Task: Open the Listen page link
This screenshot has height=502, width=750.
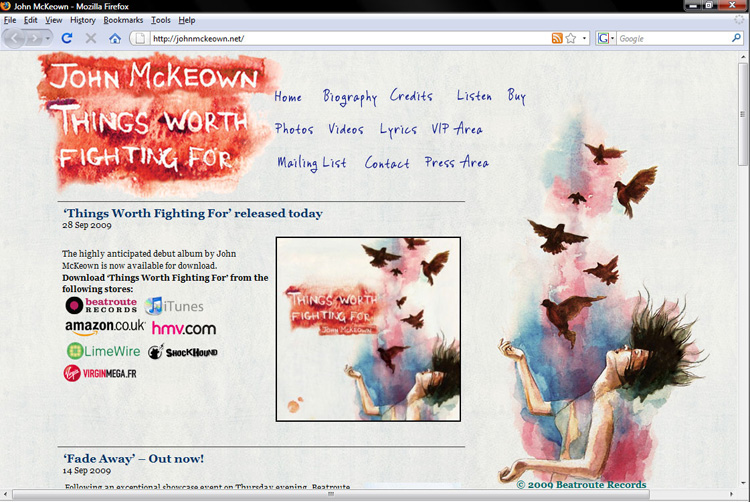Action: tap(474, 96)
